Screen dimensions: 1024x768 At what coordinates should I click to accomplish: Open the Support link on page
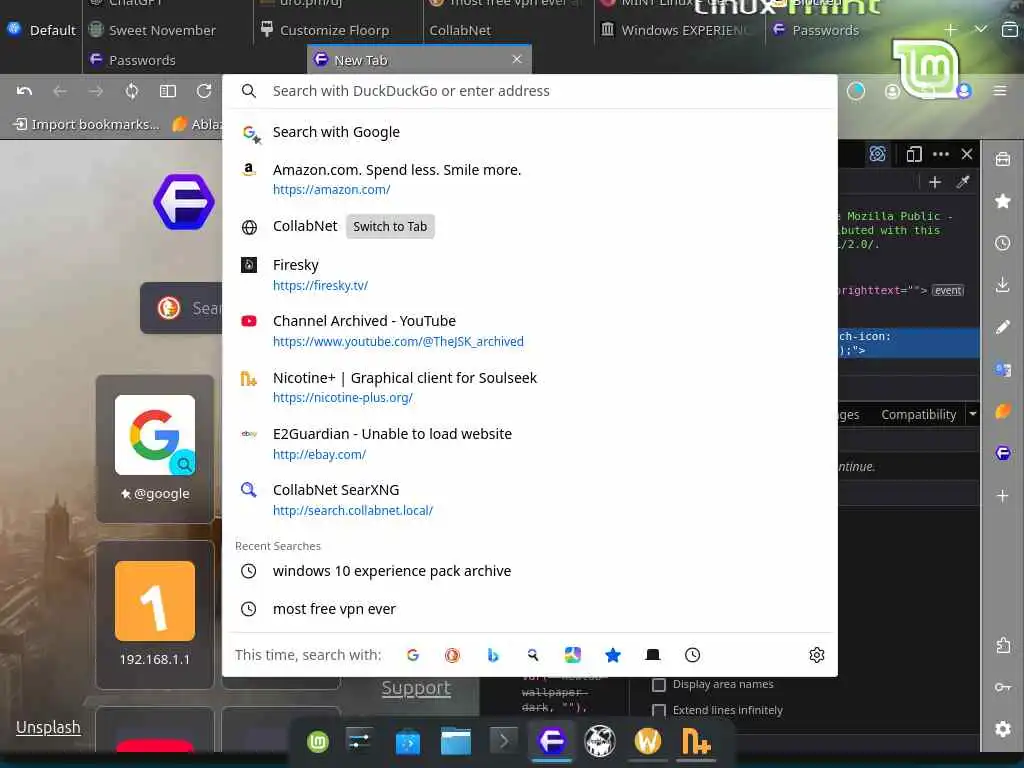pyautogui.click(x=416, y=688)
